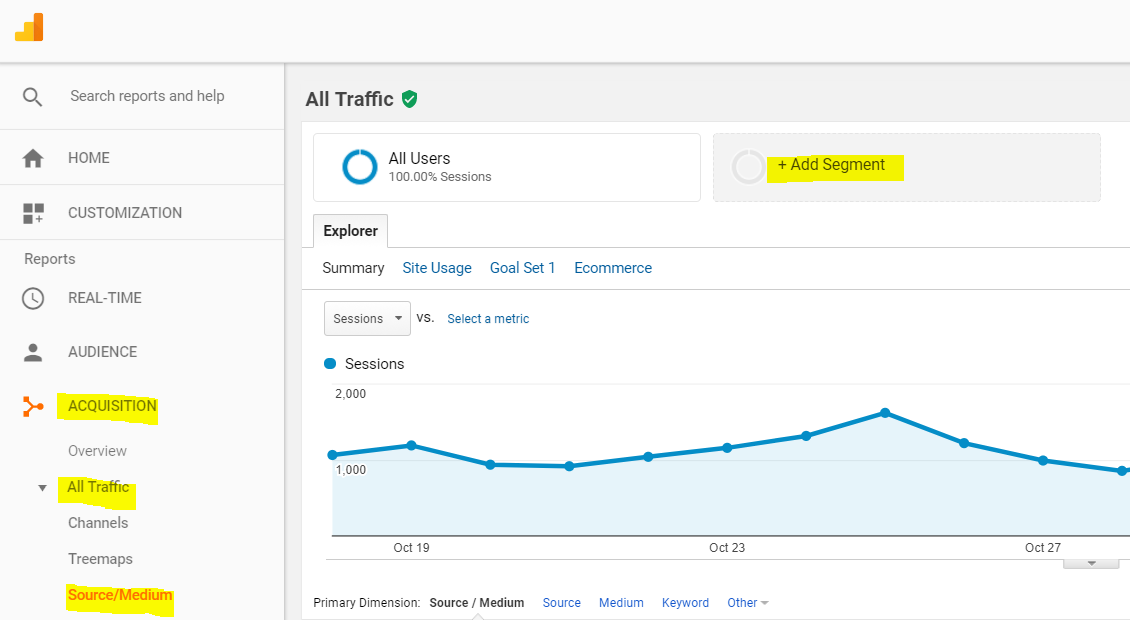Click the Audience person icon
Screen dimensions: 1130x620
(33, 352)
